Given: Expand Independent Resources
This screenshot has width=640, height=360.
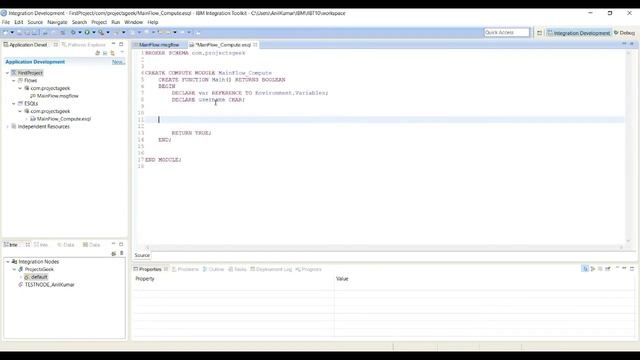Looking at the screenshot, I should [7, 127].
